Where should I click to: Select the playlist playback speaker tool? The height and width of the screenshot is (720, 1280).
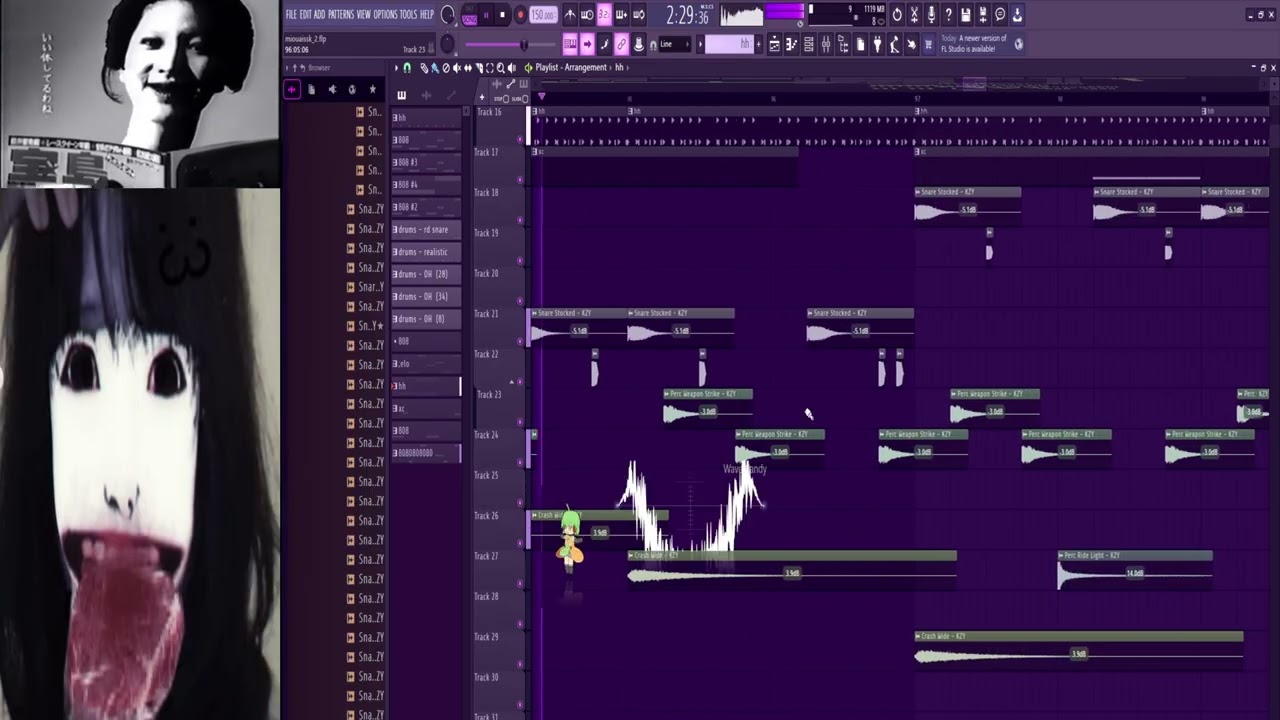pos(512,67)
